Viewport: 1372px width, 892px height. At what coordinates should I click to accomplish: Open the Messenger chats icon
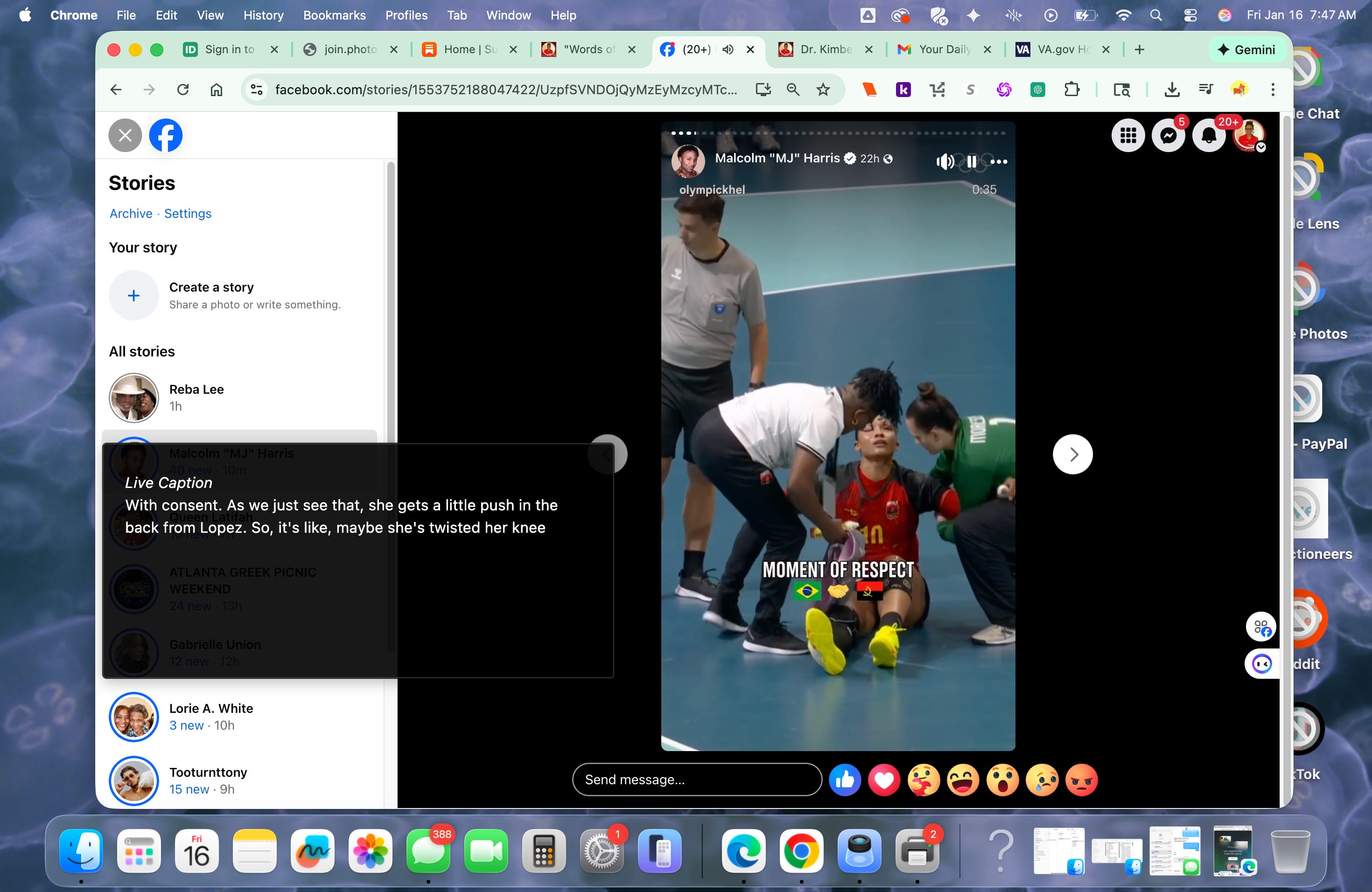click(1168, 136)
